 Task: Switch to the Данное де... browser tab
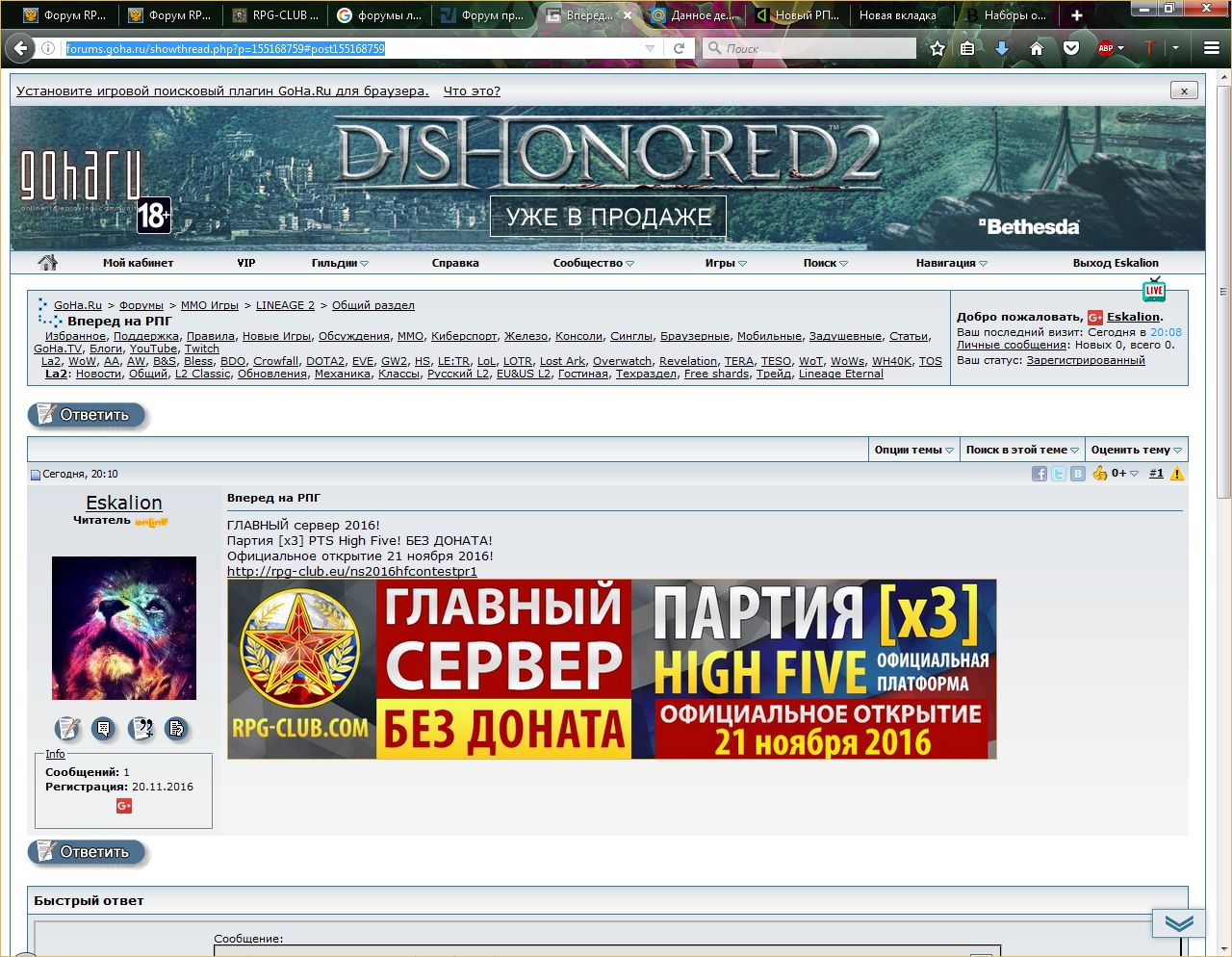coord(692,15)
